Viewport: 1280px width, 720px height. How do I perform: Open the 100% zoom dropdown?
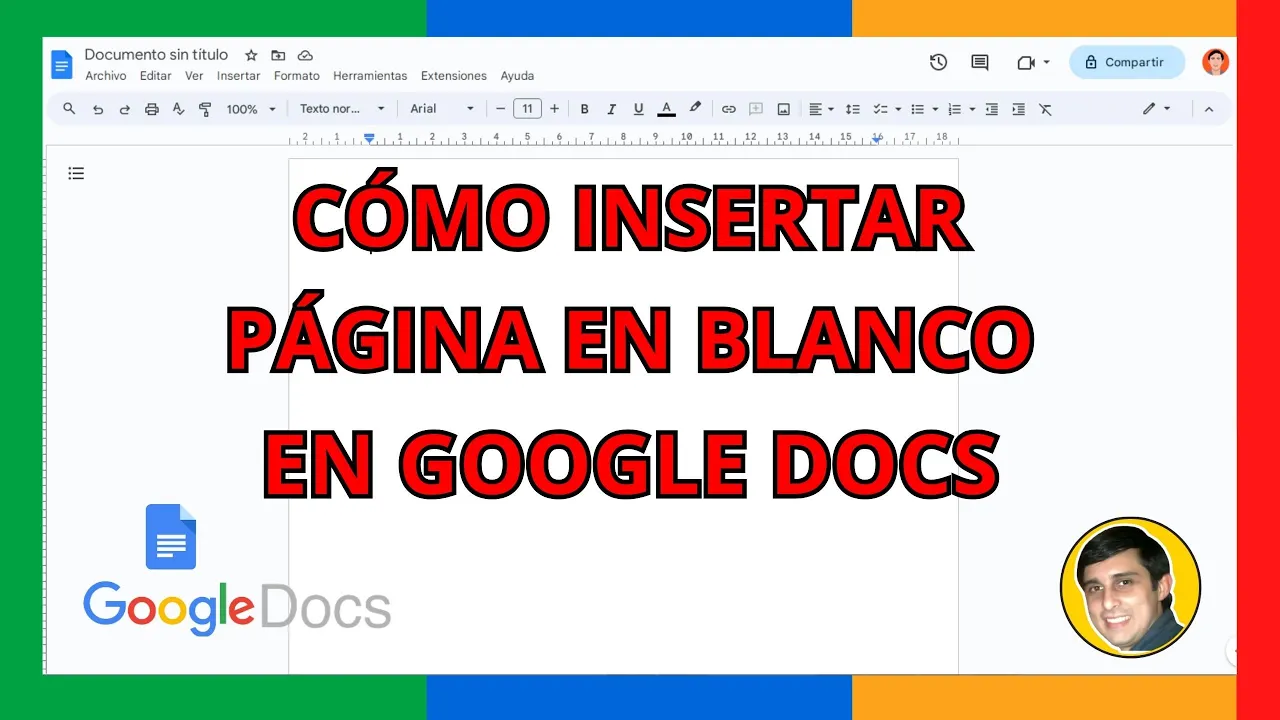tap(251, 109)
